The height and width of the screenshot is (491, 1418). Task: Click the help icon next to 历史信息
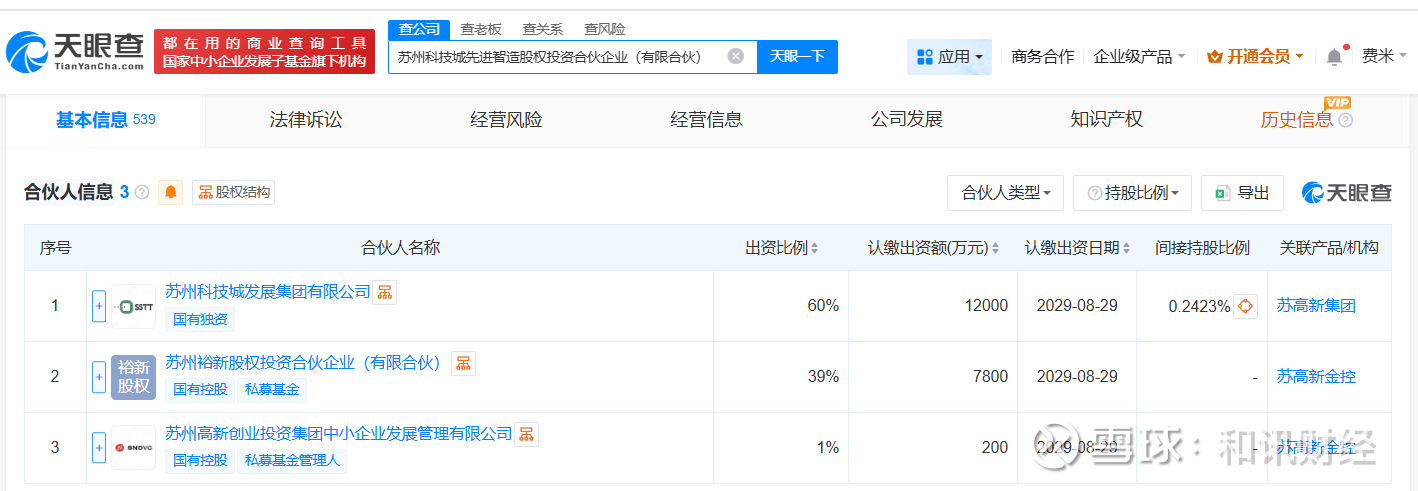click(x=1345, y=121)
